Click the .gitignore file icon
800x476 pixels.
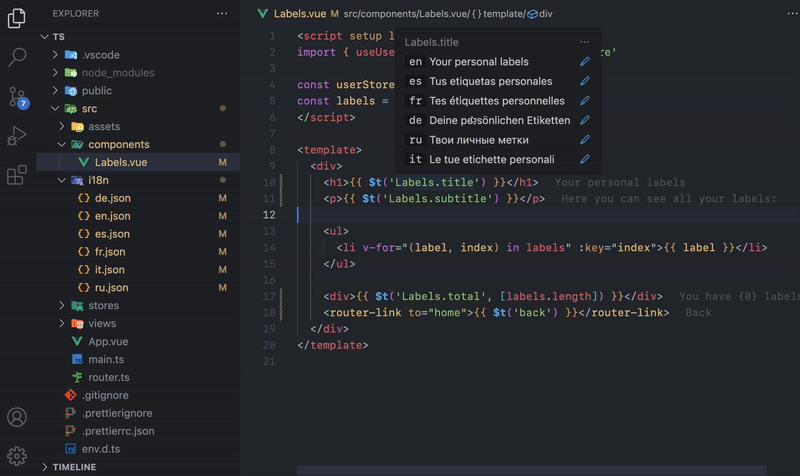[70, 395]
